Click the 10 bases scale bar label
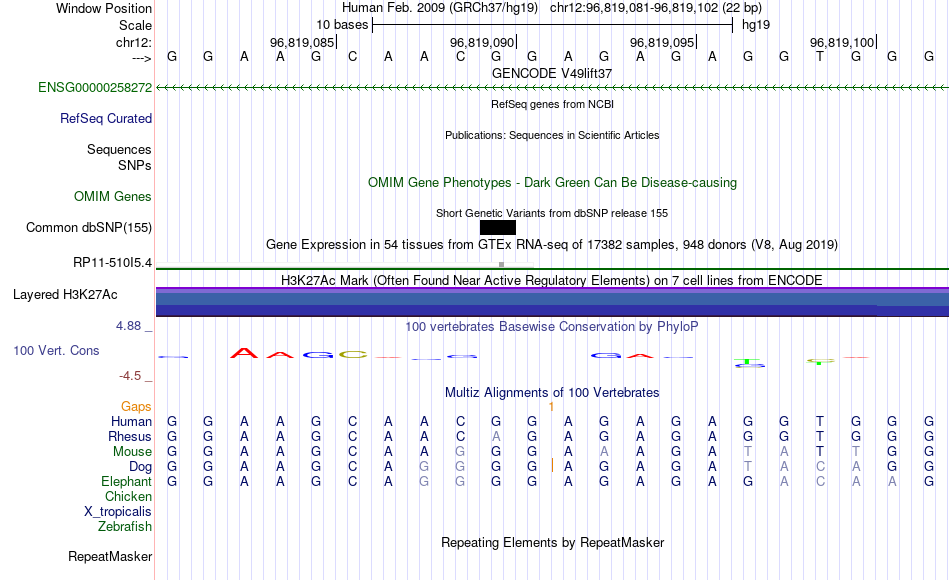This screenshot has height=580, width=950. 342,25
